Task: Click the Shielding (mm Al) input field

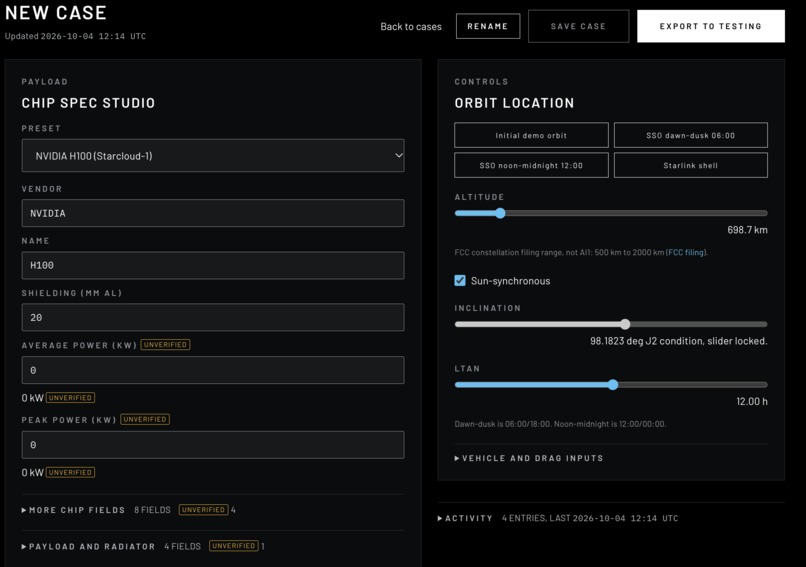Action: pyautogui.click(x=213, y=317)
